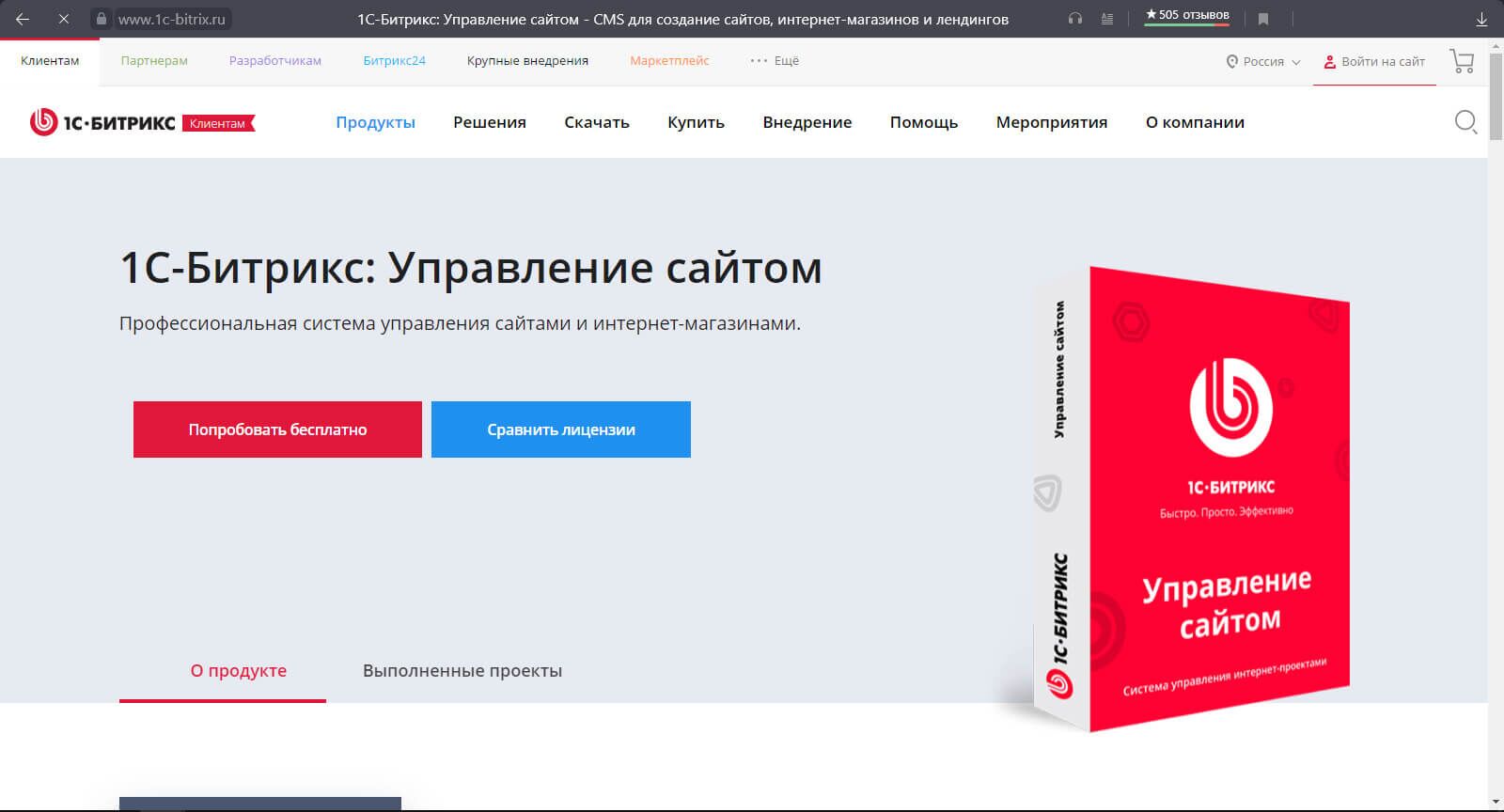Open the 505 отзывов site rating
The height and width of the screenshot is (812, 1504).
(1187, 16)
